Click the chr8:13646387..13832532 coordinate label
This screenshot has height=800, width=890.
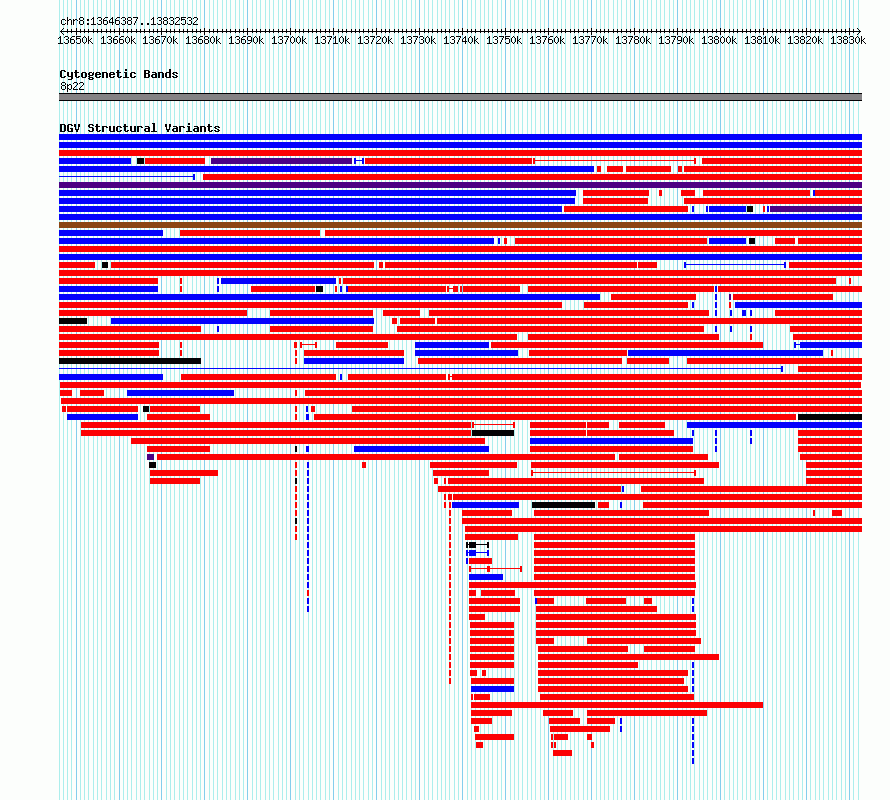pyautogui.click(x=129, y=21)
